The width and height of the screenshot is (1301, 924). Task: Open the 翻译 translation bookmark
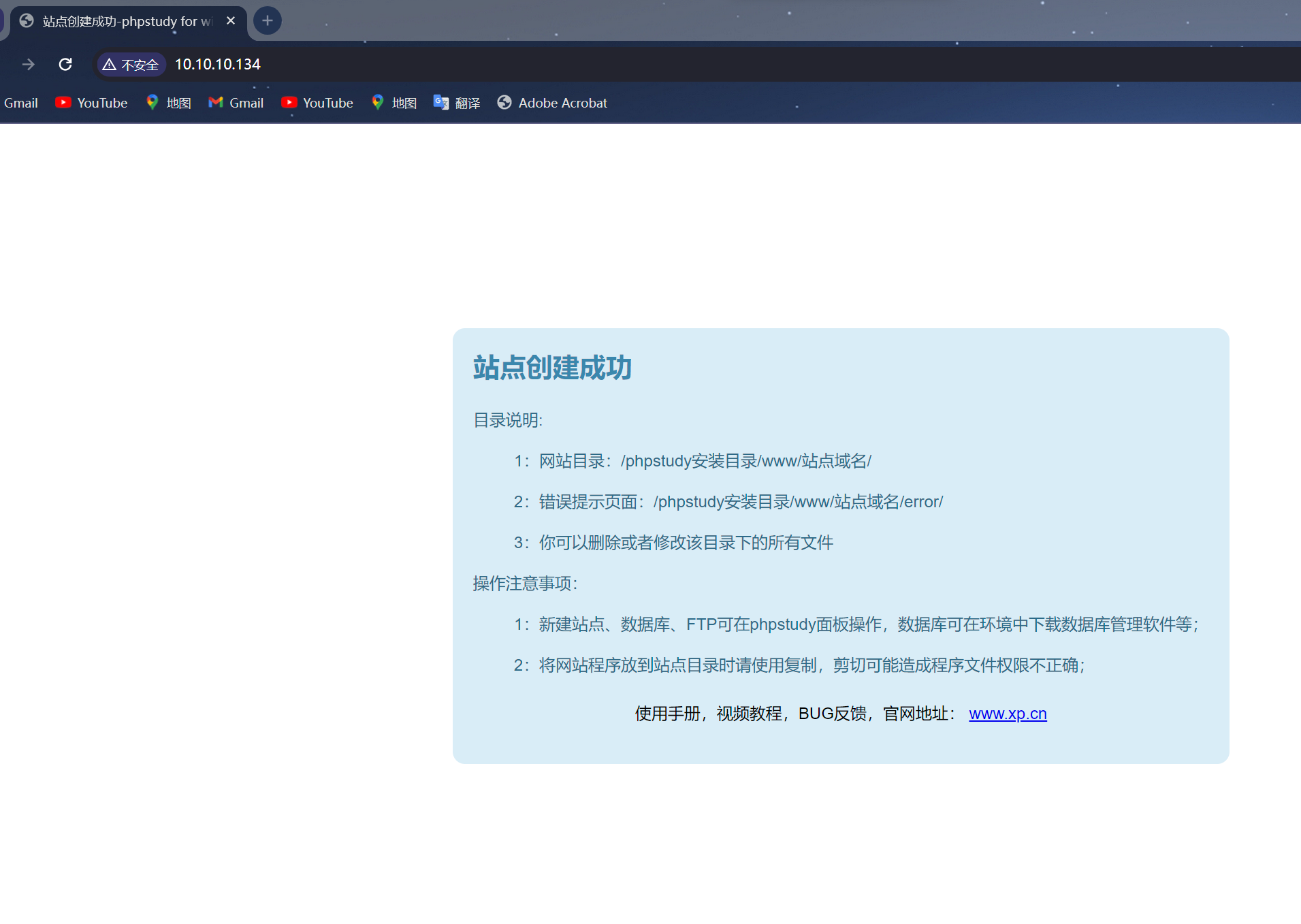(456, 103)
